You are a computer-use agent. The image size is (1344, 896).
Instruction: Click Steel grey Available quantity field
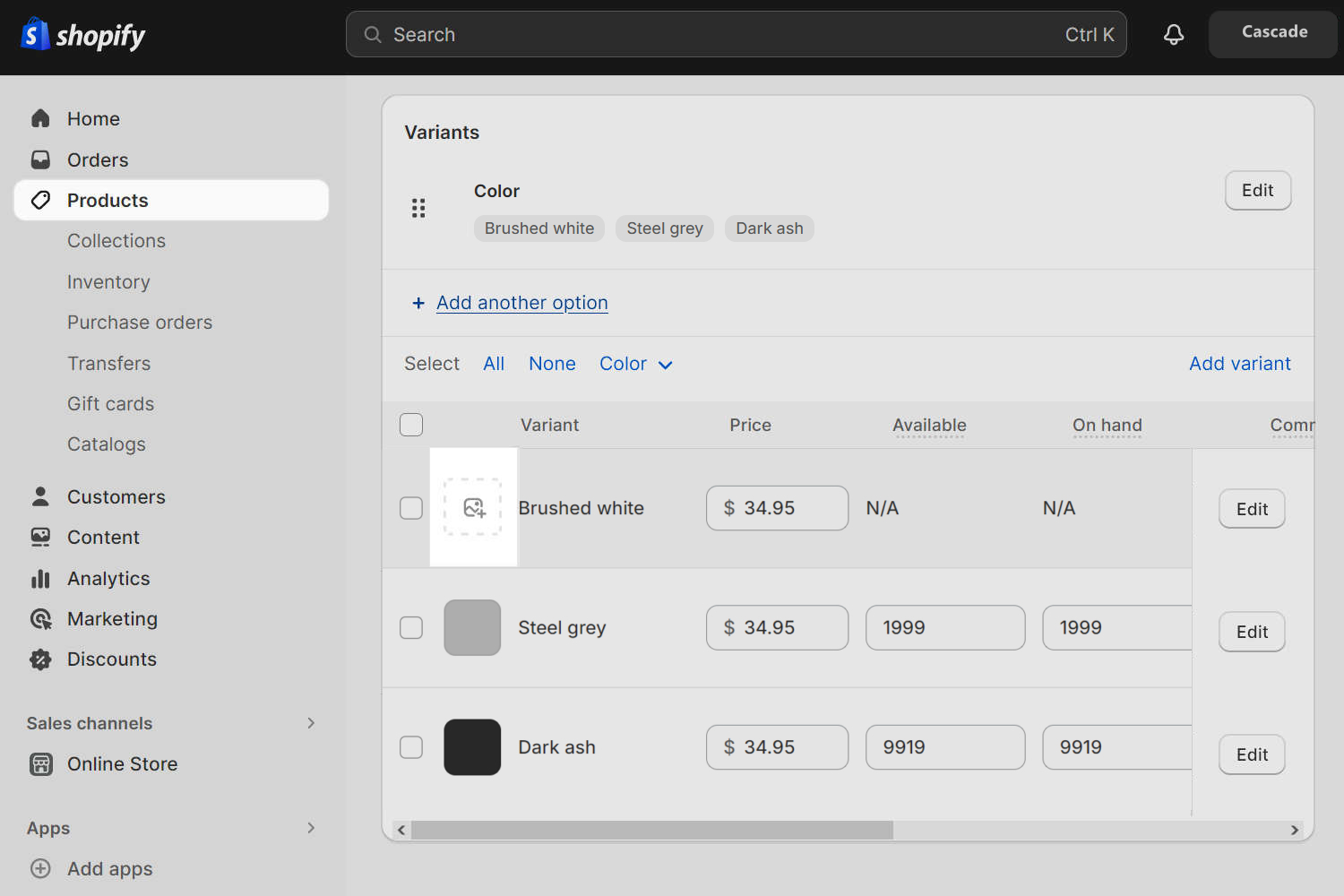point(945,627)
